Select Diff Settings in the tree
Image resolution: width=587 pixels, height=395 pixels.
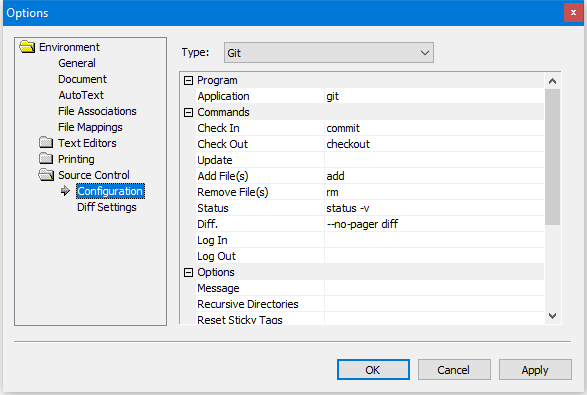107,207
